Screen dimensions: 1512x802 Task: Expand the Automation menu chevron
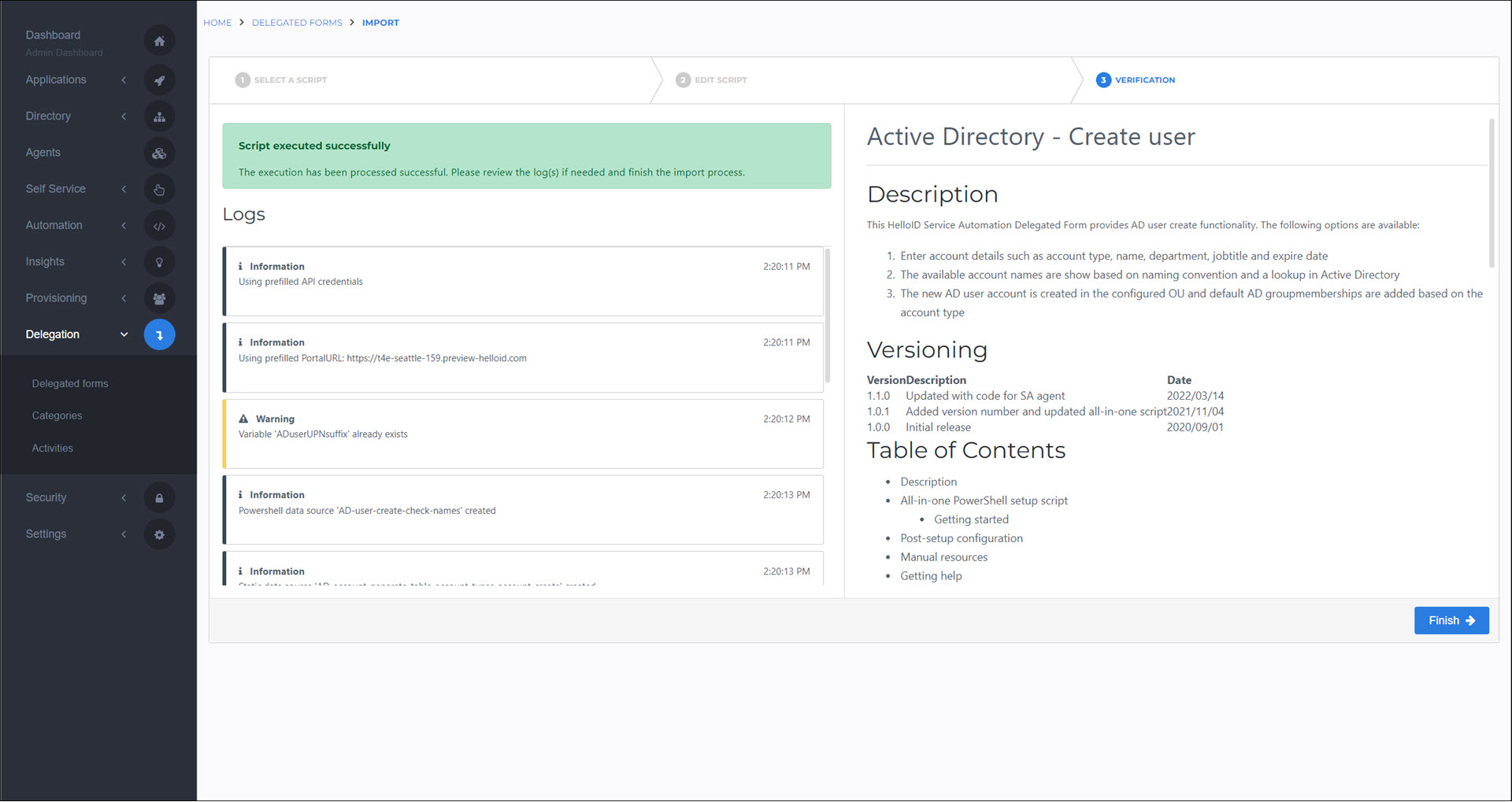(x=124, y=225)
